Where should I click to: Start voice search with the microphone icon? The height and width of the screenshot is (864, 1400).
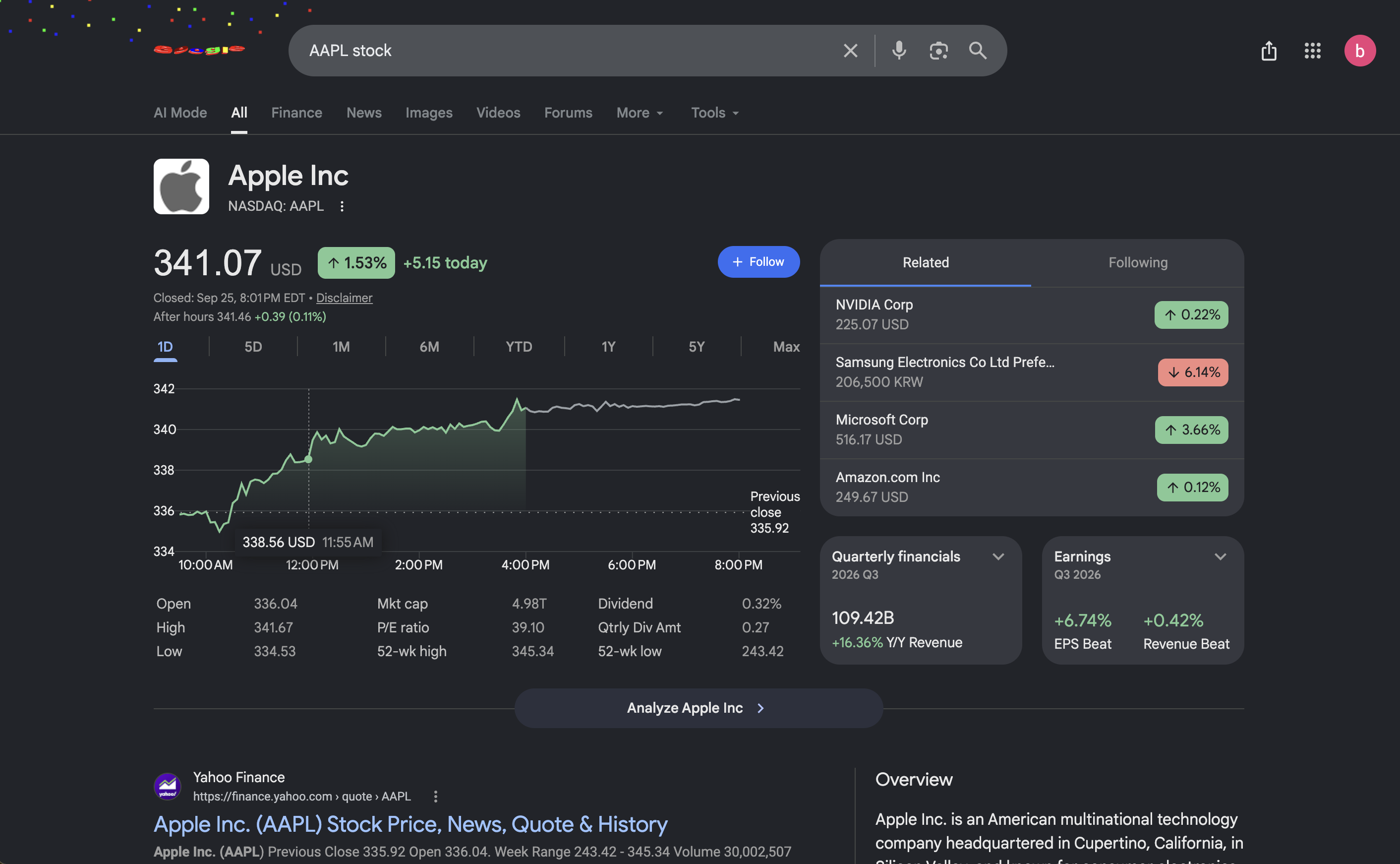point(899,51)
